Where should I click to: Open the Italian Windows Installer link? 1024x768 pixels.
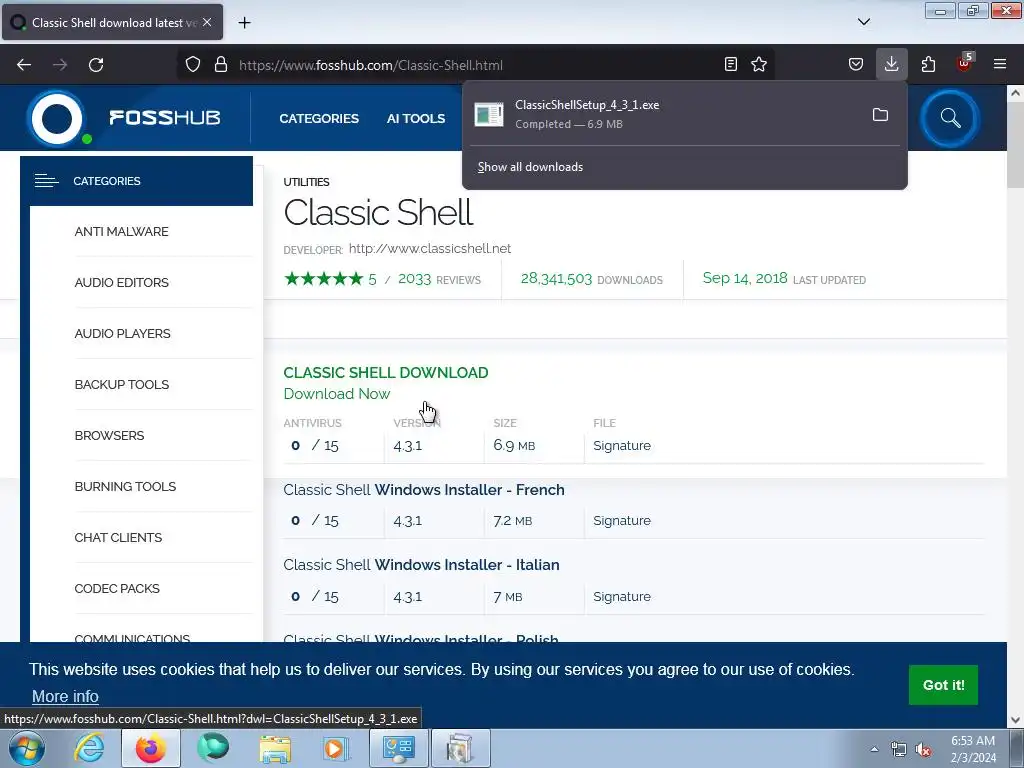[421, 565]
